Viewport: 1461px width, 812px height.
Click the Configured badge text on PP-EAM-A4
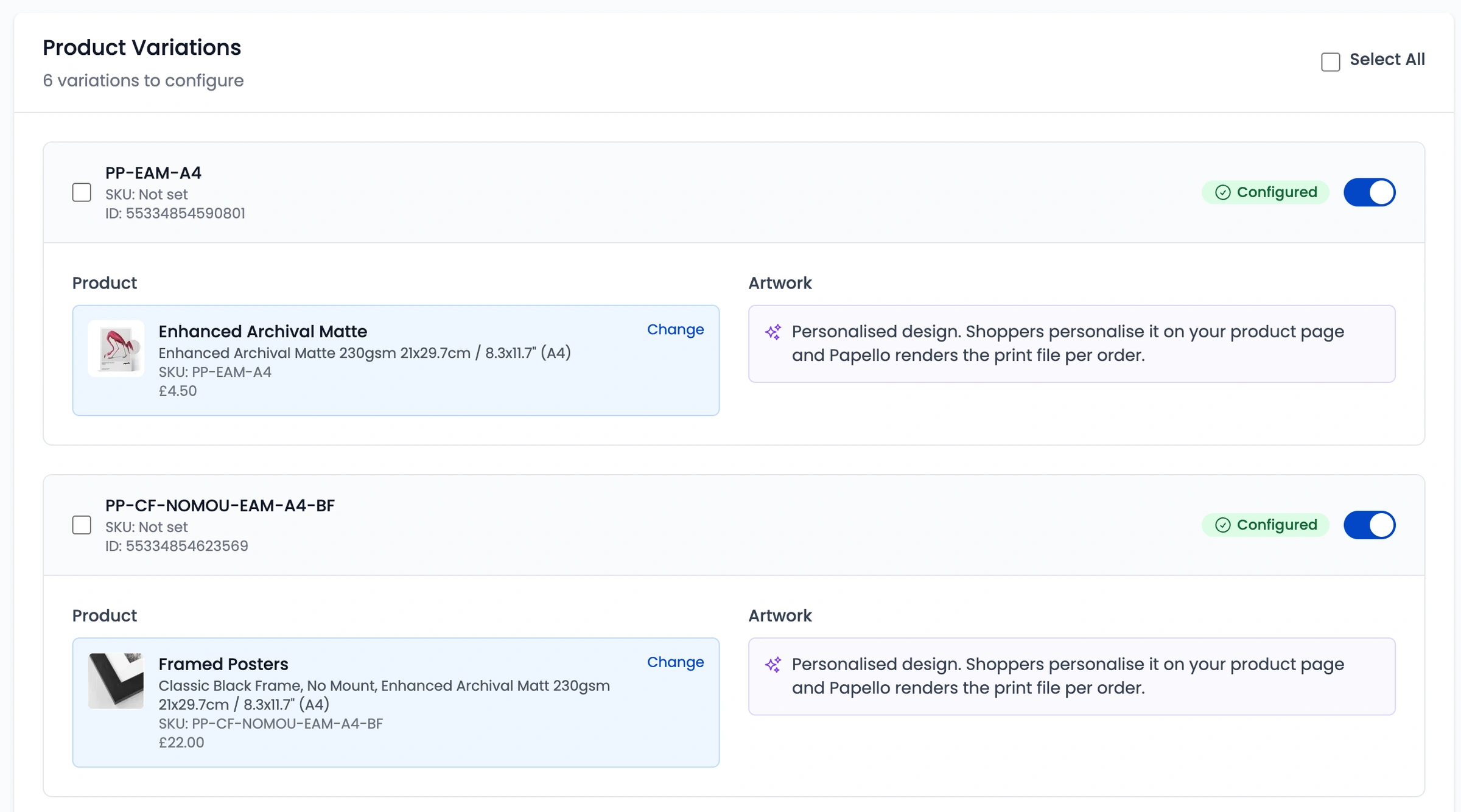1277,192
